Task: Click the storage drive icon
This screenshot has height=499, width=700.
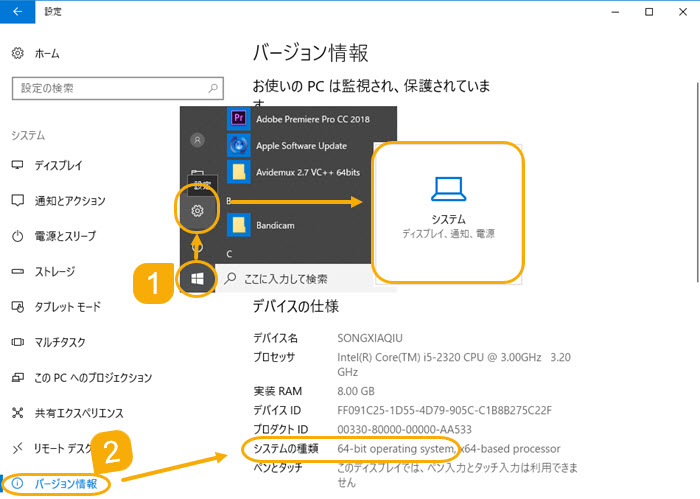Action: [x=17, y=271]
